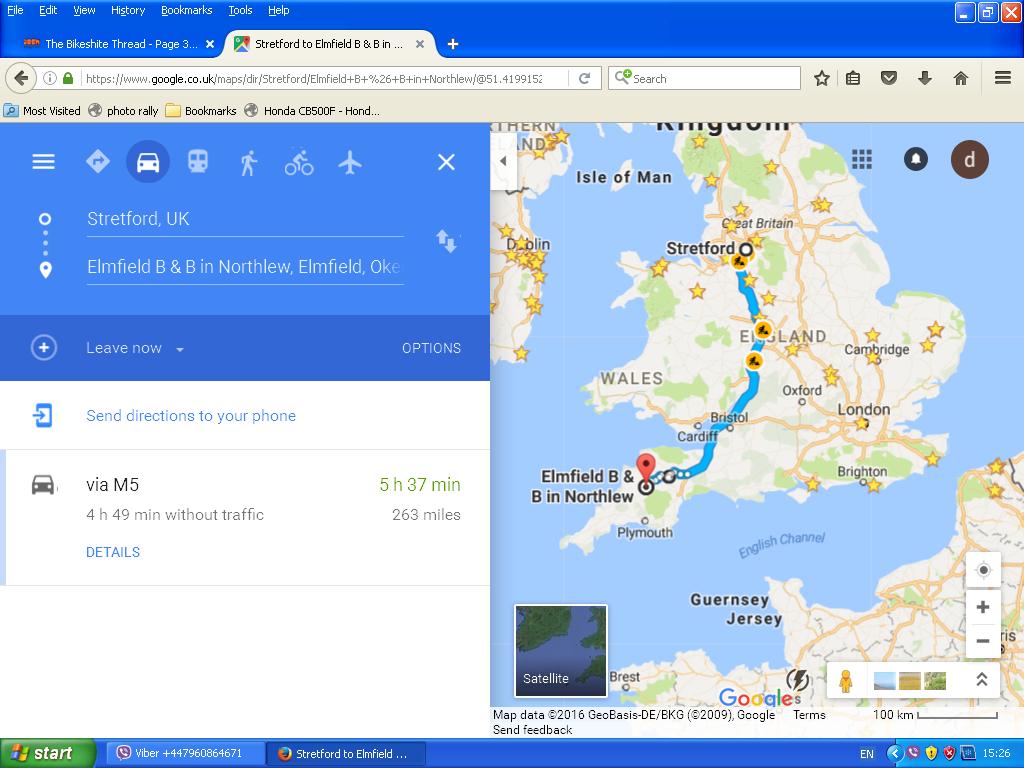Choose driving travel mode

(148, 161)
